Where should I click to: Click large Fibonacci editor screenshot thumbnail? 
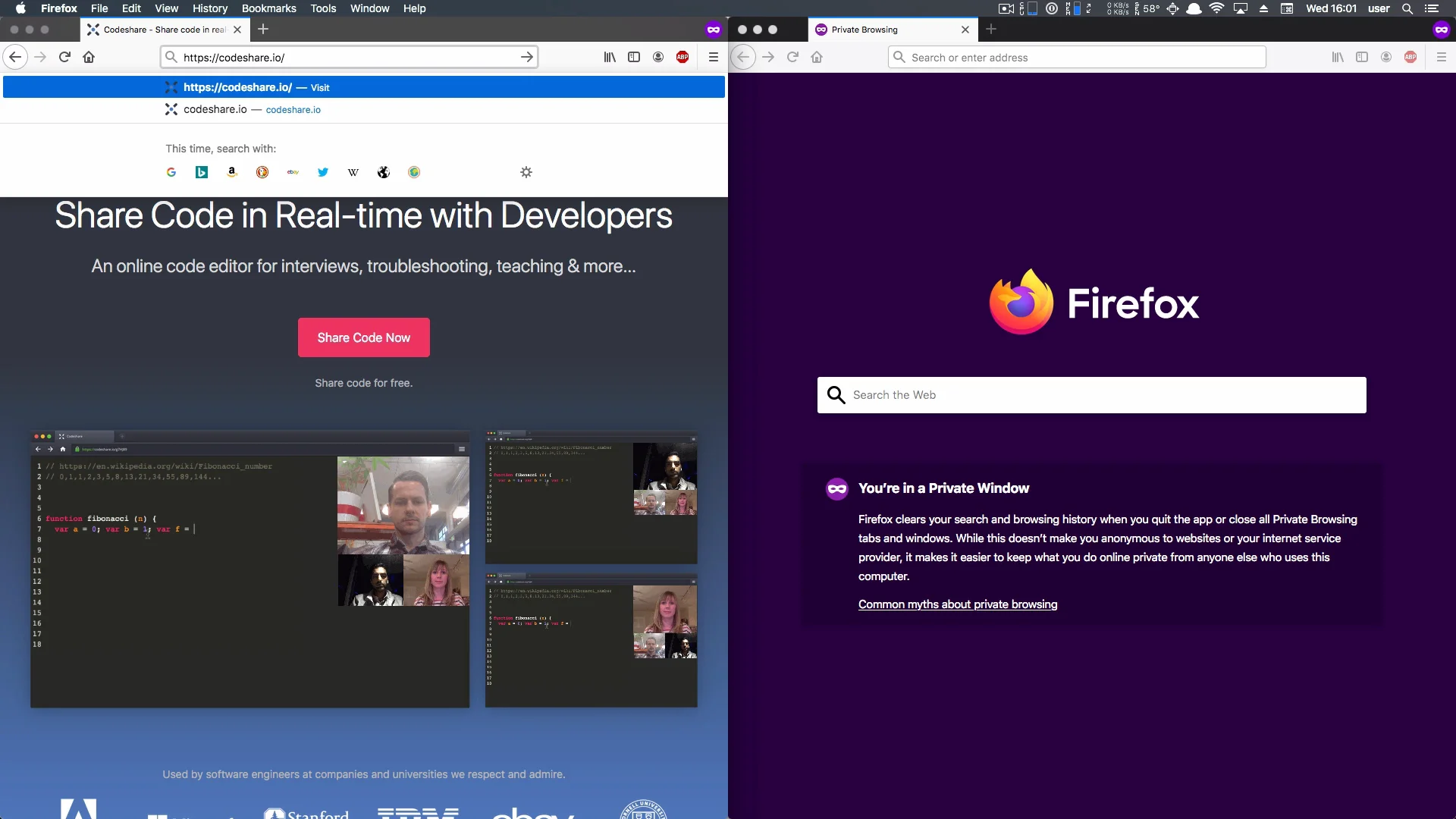coord(249,569)
